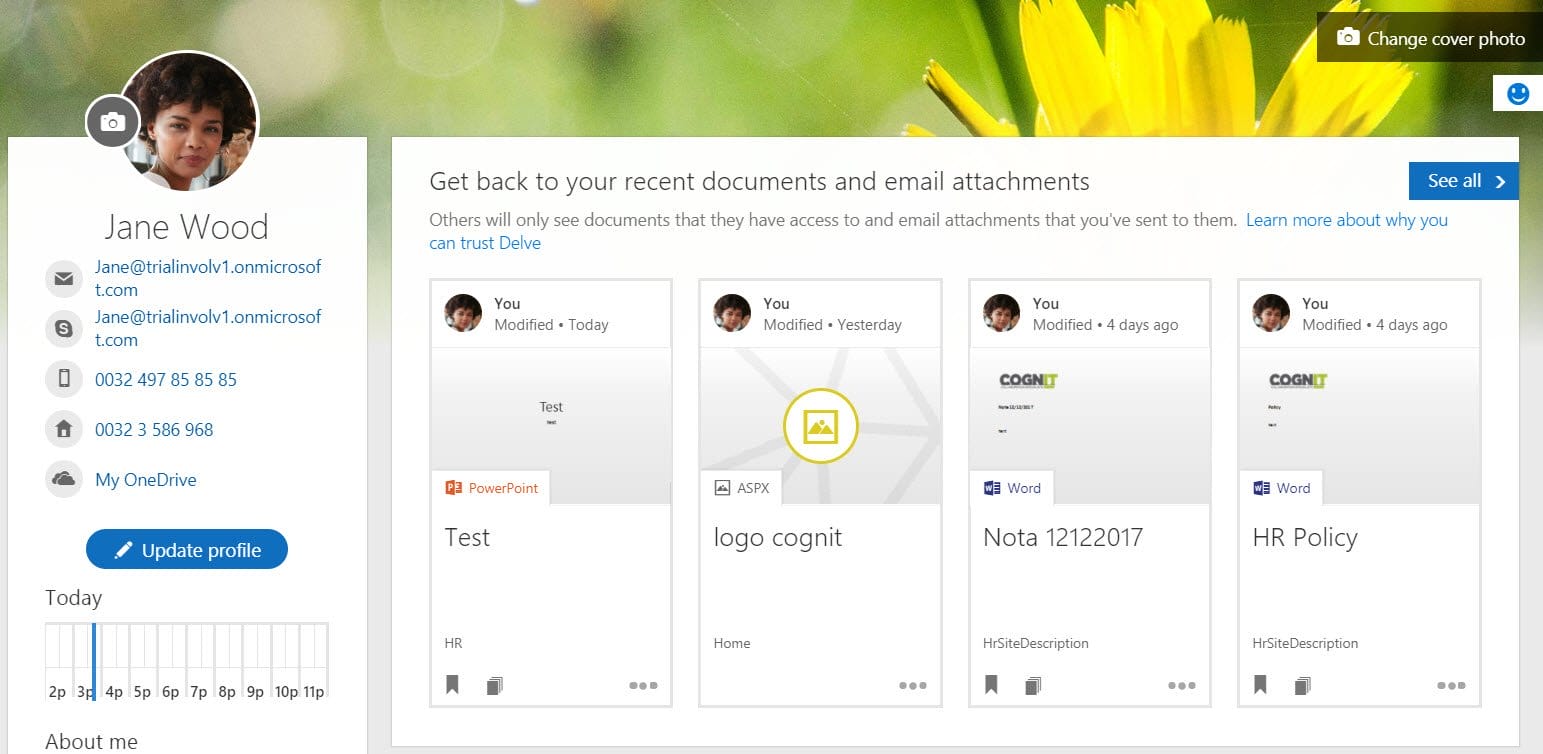Open the My OneDrive link
Screen dimensions: 1543x754
tap(145, 480)
